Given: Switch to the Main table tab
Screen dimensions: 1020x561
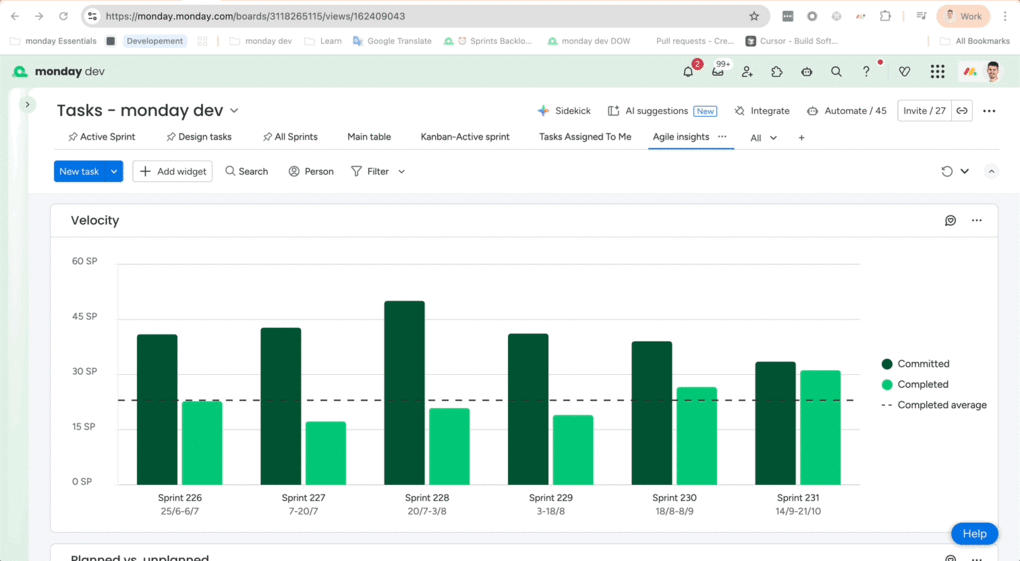Looking at the screenshot, I should [369, 137].
